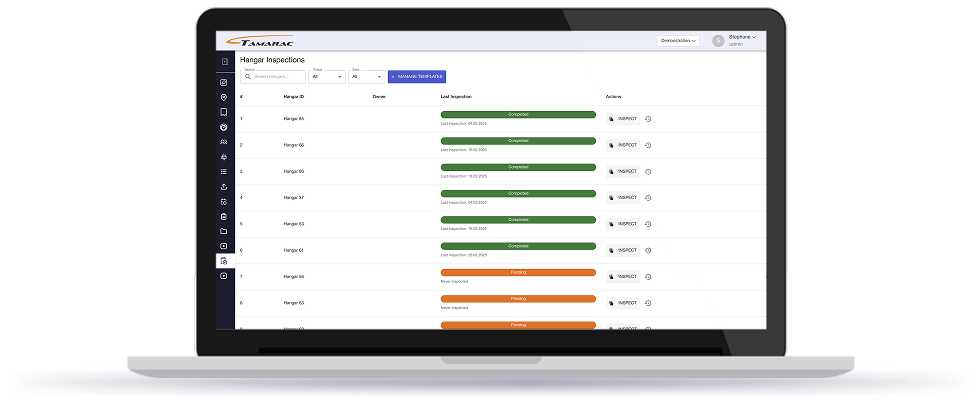
Task: Open the upload arrow sidebar icon
Action: [224, 187]
